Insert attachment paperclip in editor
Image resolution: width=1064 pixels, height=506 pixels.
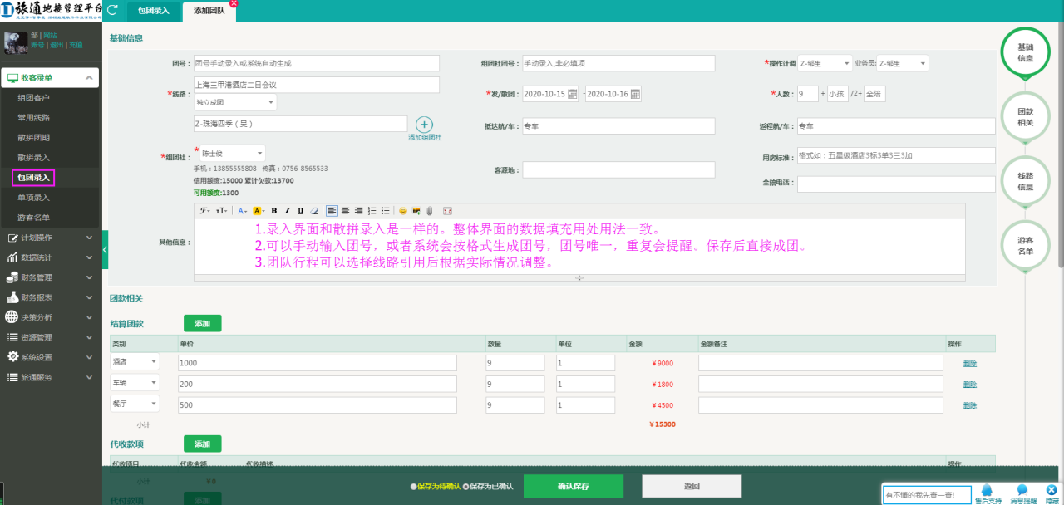[429, 211]
